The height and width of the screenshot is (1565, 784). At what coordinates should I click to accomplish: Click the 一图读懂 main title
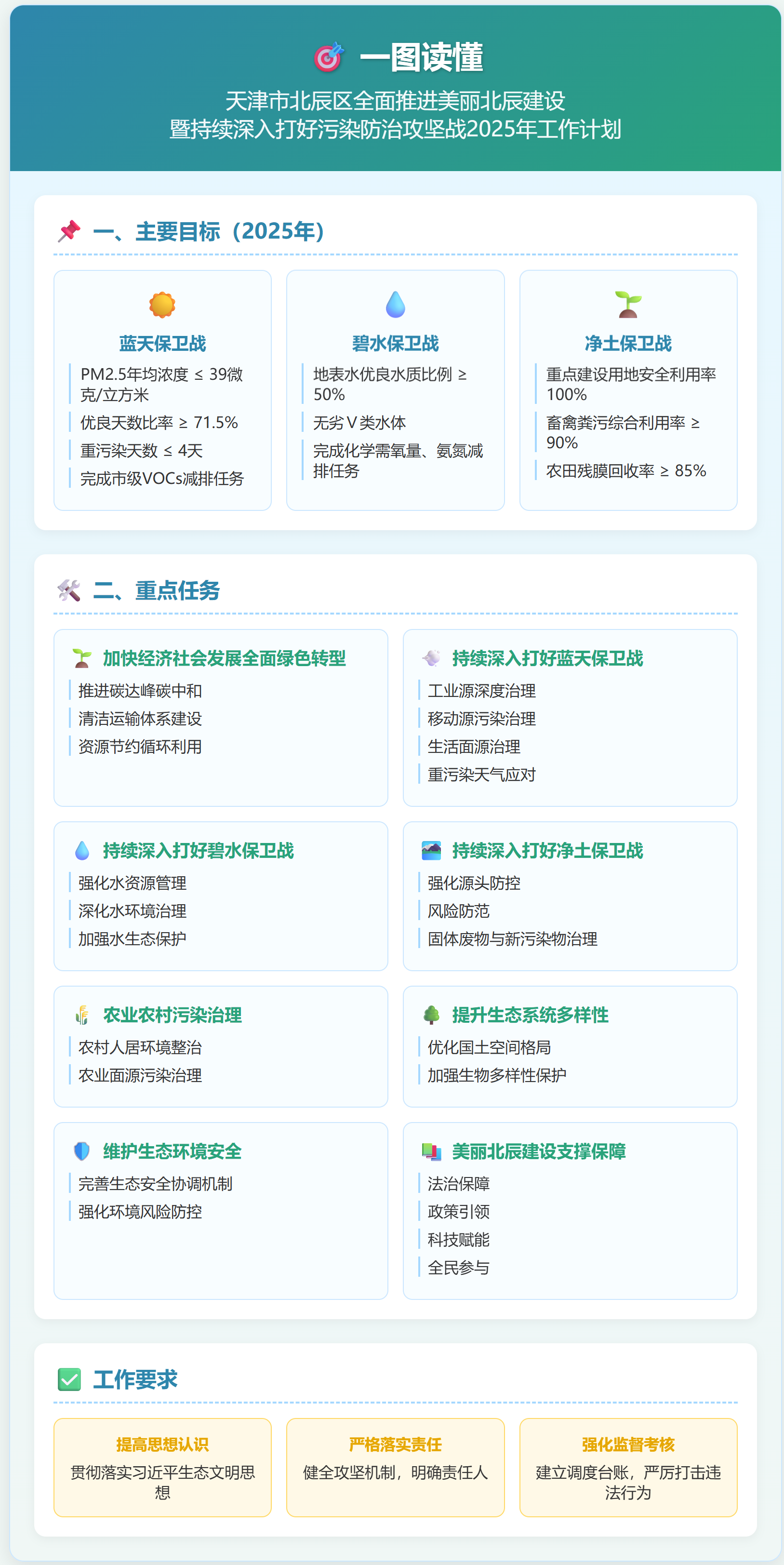tap(422, 58)
